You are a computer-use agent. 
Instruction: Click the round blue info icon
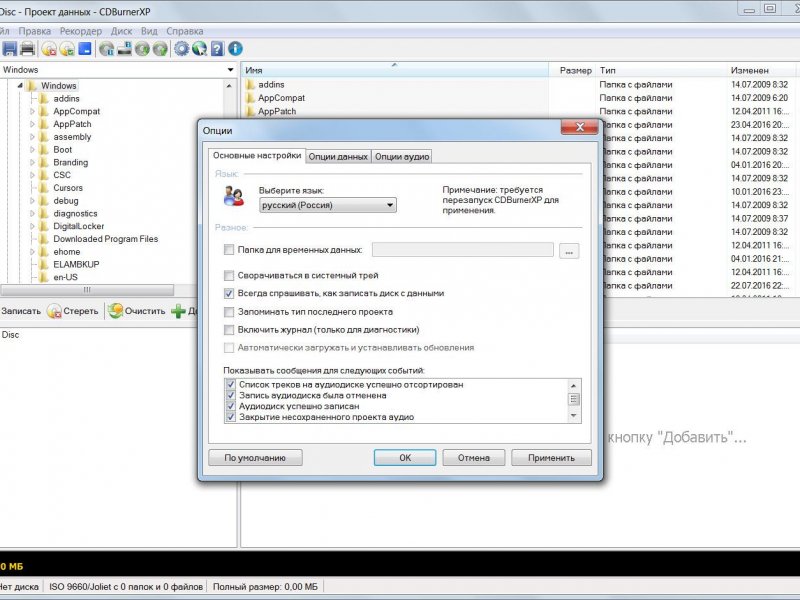(x=235, y=49)
